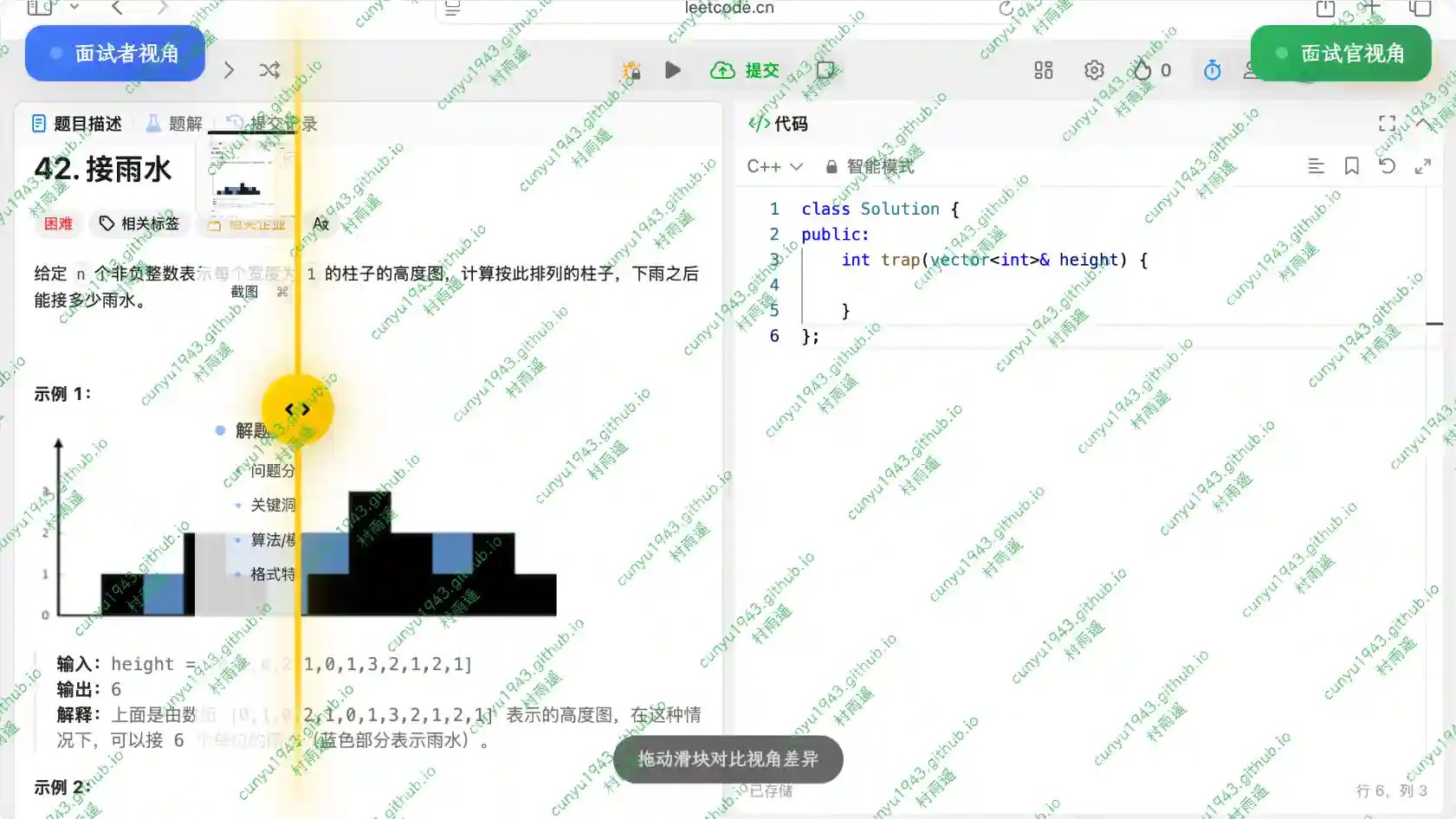Show browser tab overview icon
The image size is (1456, 819).
(1420, 8)
